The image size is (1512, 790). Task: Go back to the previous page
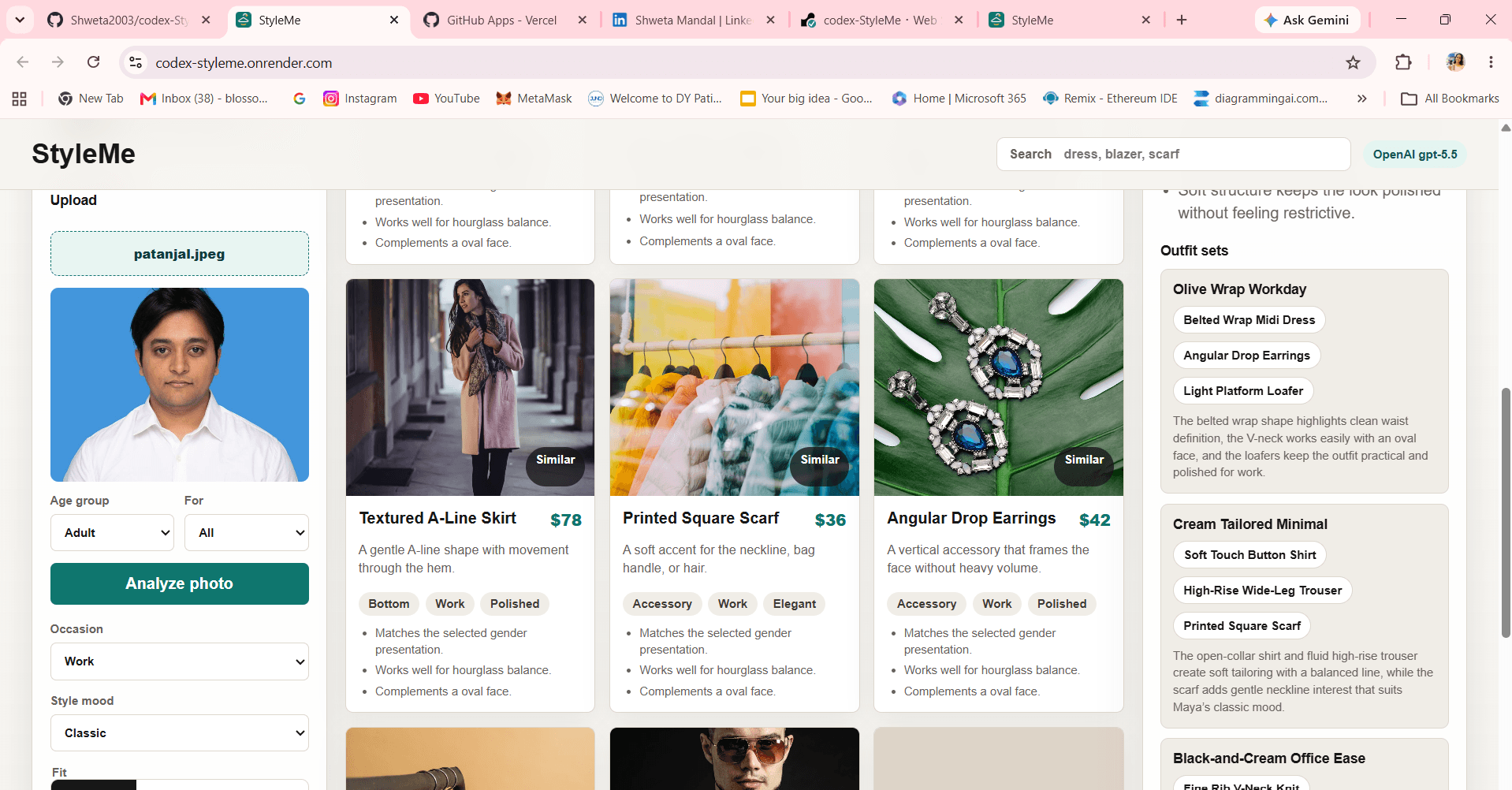click(23, 62)
